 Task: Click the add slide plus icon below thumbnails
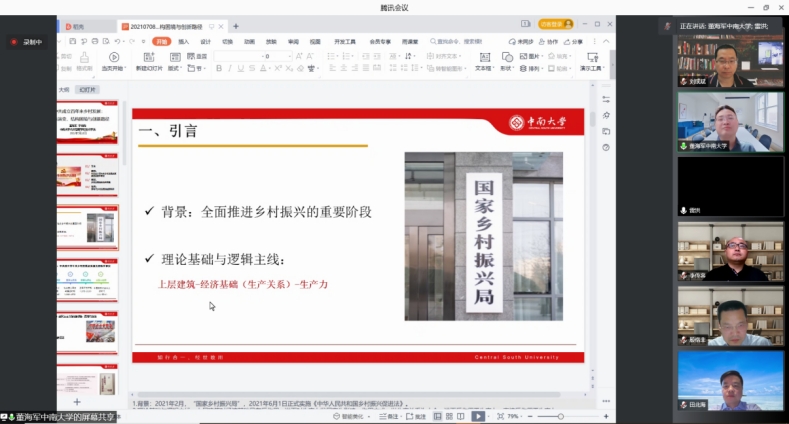click(76, 401)
